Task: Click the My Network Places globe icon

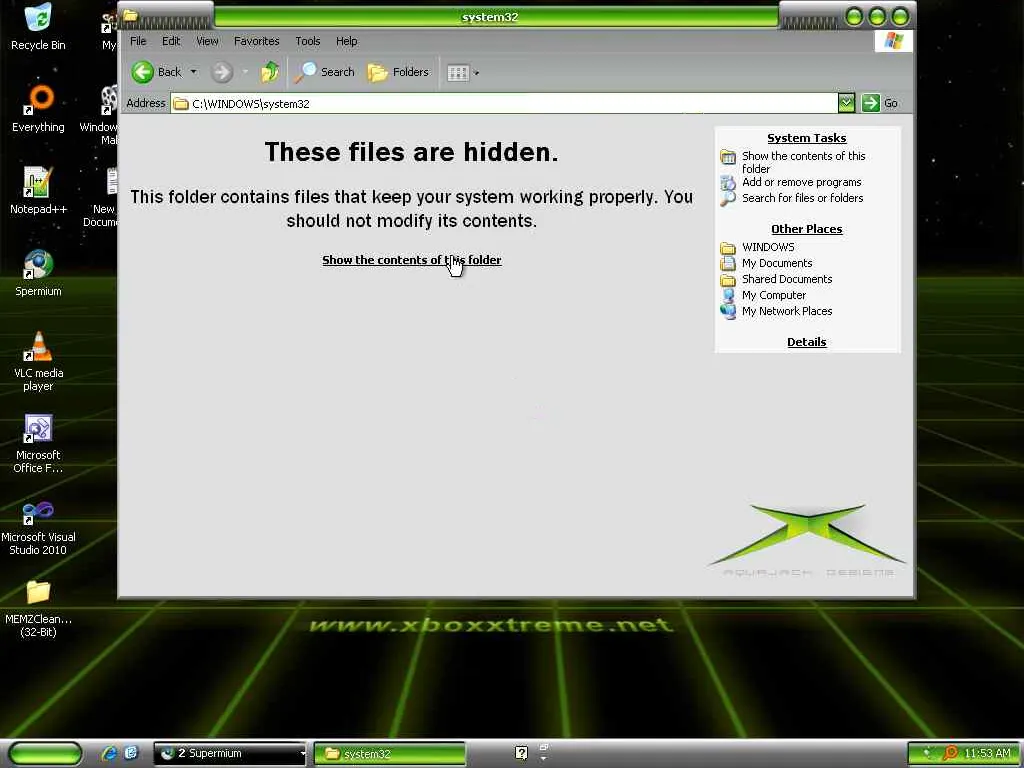Action: [x=728, y=312]
